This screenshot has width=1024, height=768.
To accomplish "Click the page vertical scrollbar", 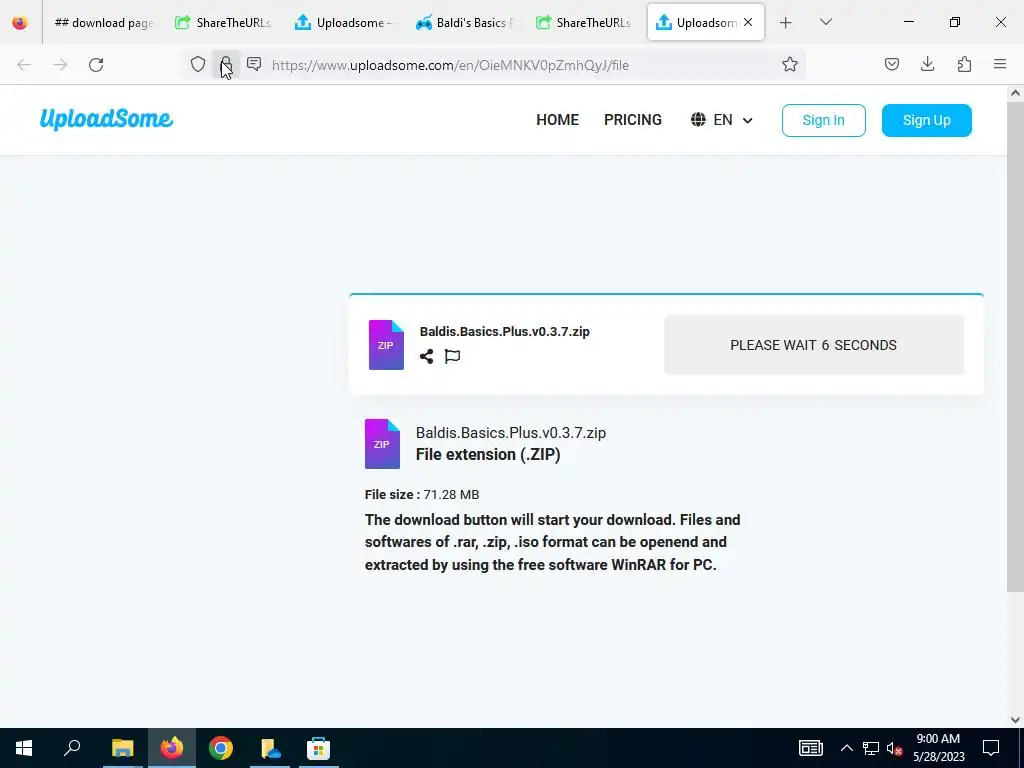I will pyautogui.click(x=1015, y=346).
